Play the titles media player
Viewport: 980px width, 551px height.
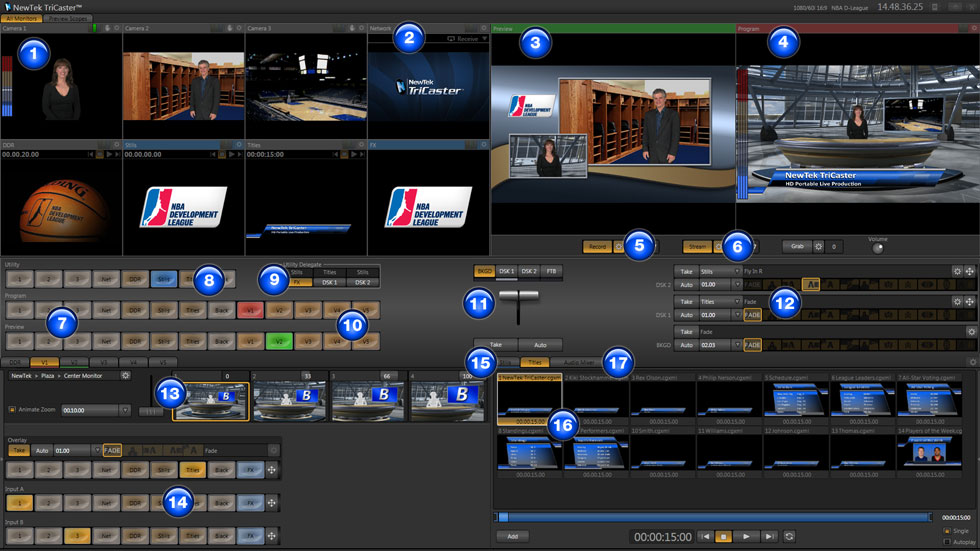[x=746, y=536]
